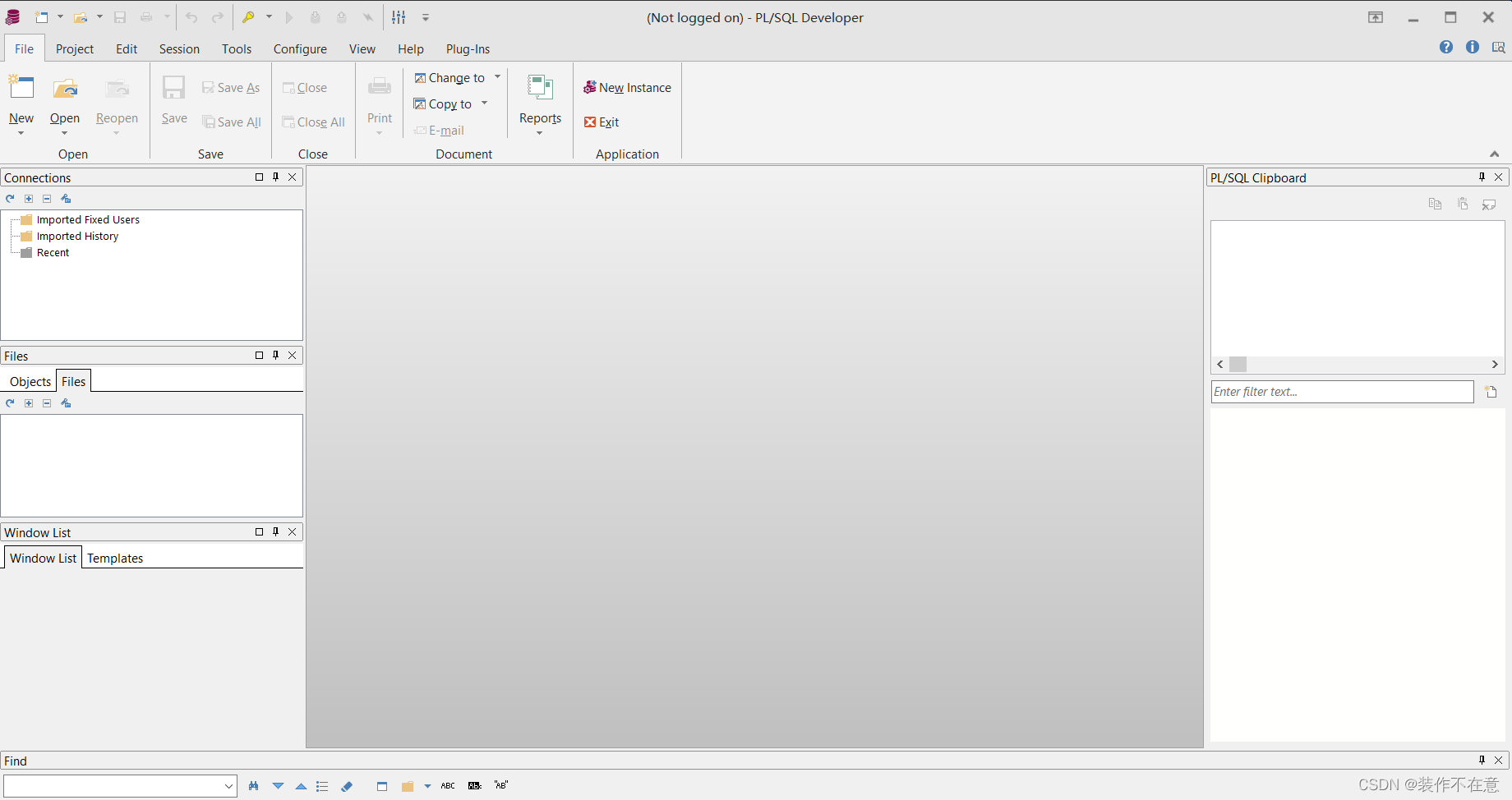Screen dimensions: 1512x800
Task: Click the Copy to button
Action: tap(443, 104)
